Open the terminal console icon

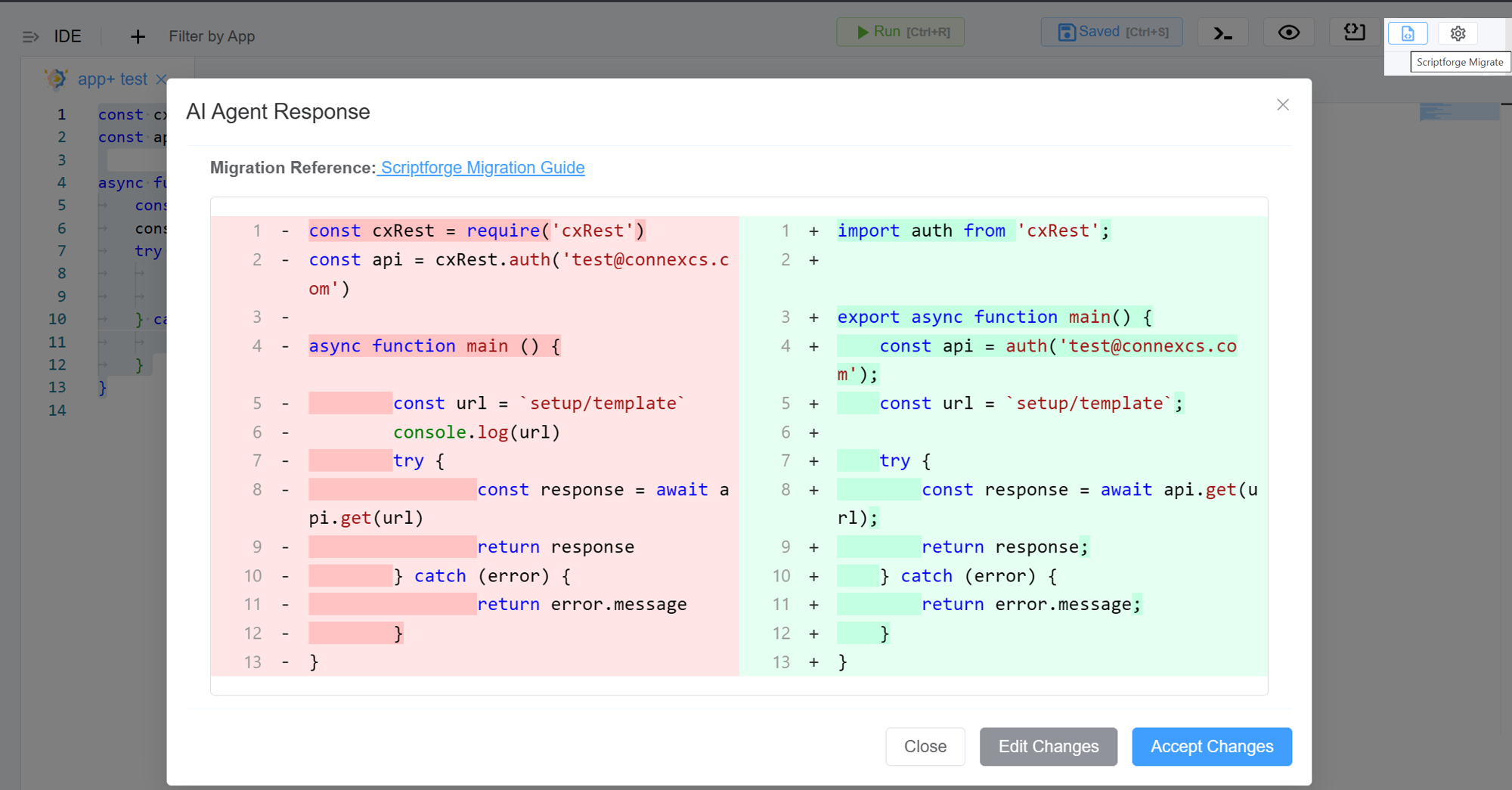1222,33
